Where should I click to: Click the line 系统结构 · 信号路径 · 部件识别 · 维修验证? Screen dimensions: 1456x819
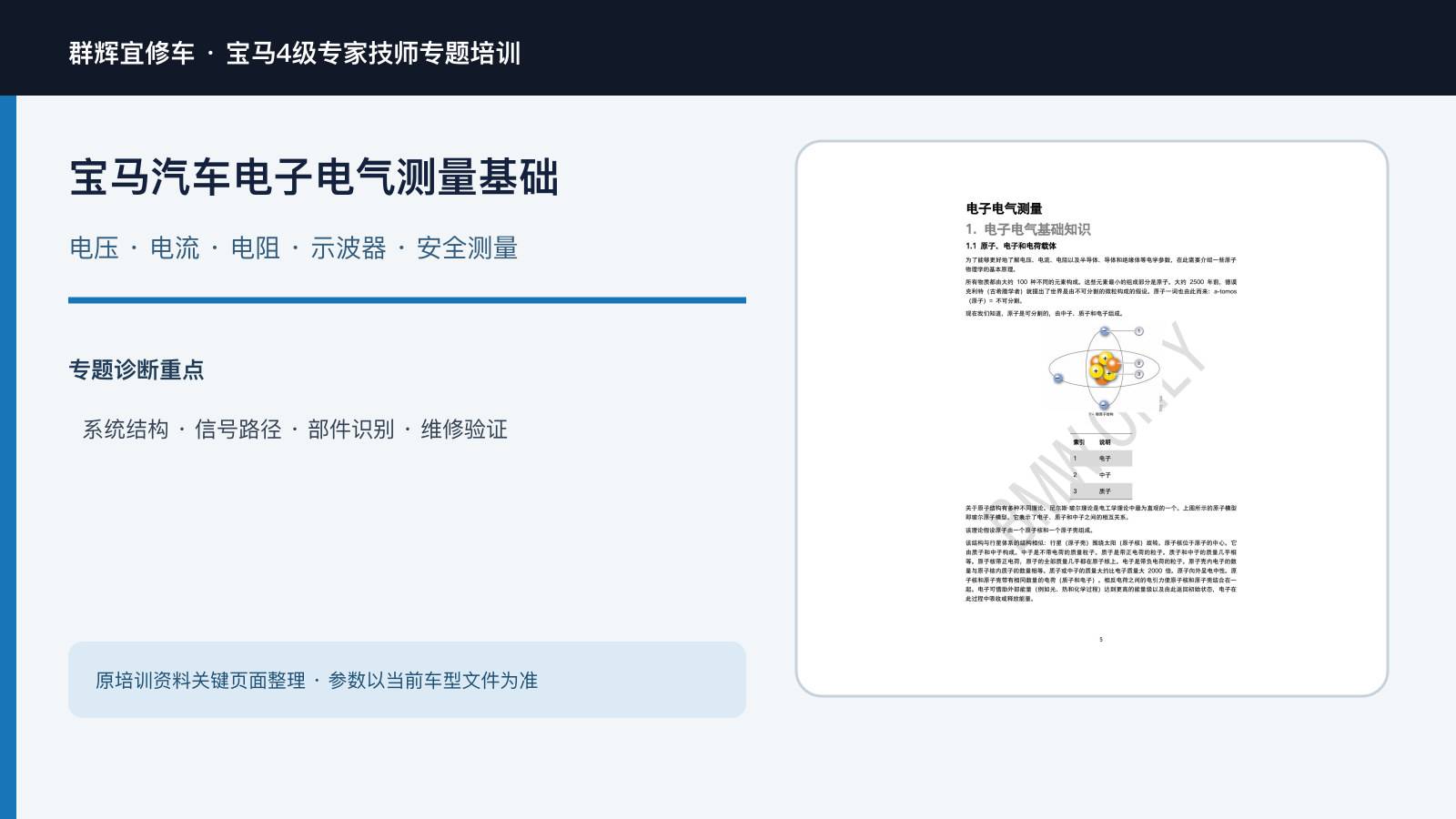[x=295, y=429]
